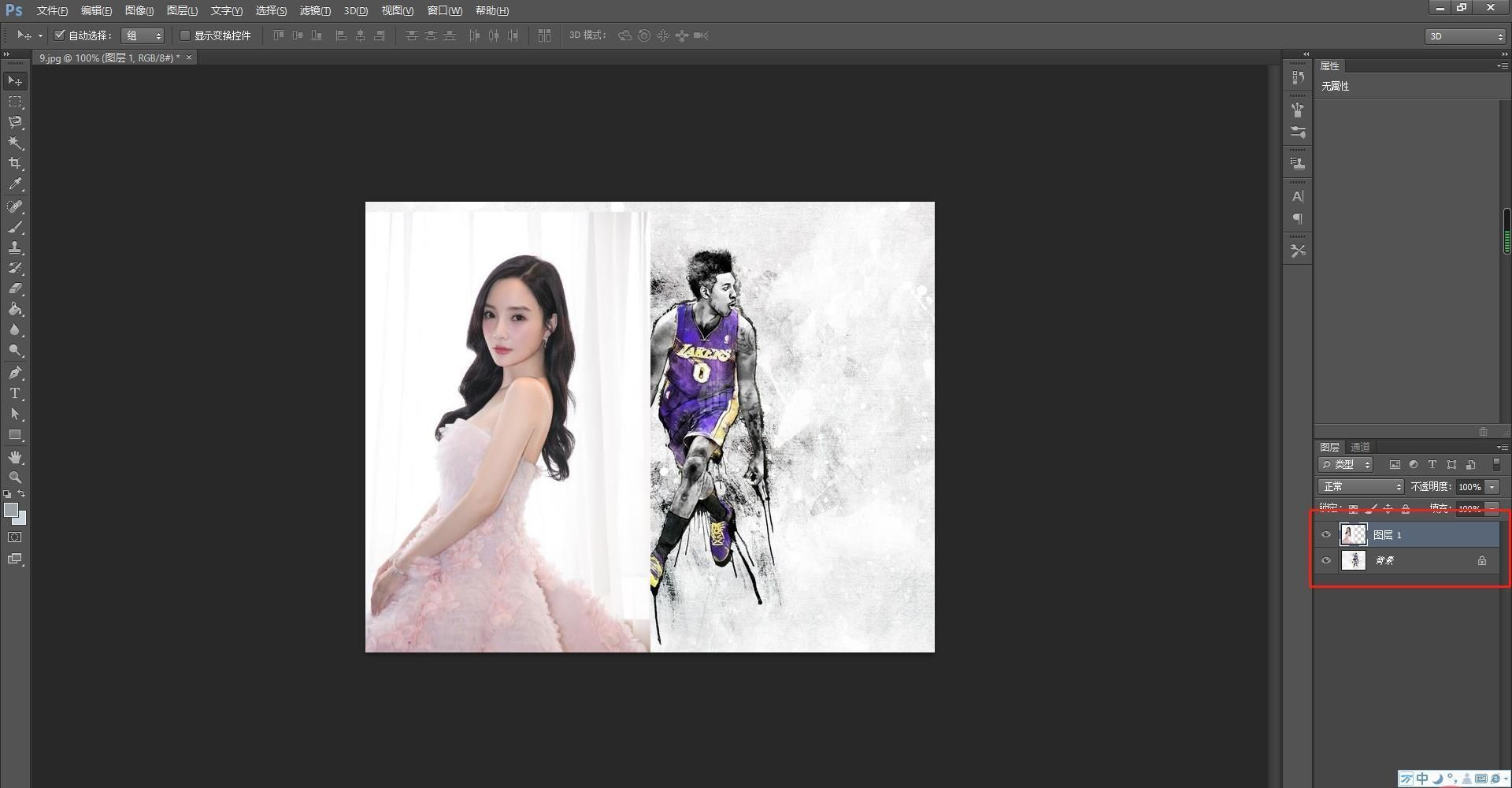Viewport: 1512px width, 788px height.
Task: Toggle the adjustment layer filter
Action: point(1414,465)
